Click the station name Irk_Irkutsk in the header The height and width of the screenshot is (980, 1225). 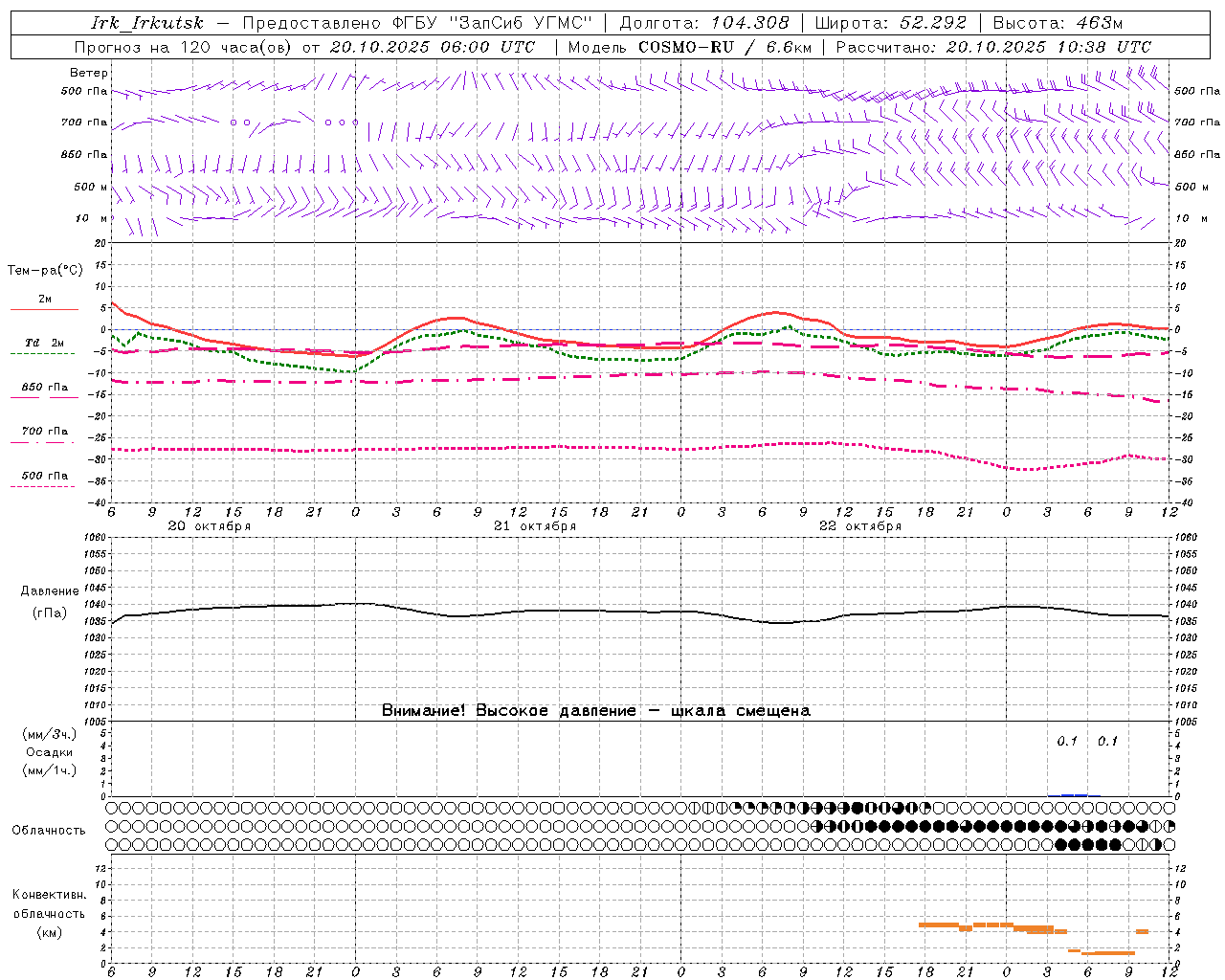(147, 23)
